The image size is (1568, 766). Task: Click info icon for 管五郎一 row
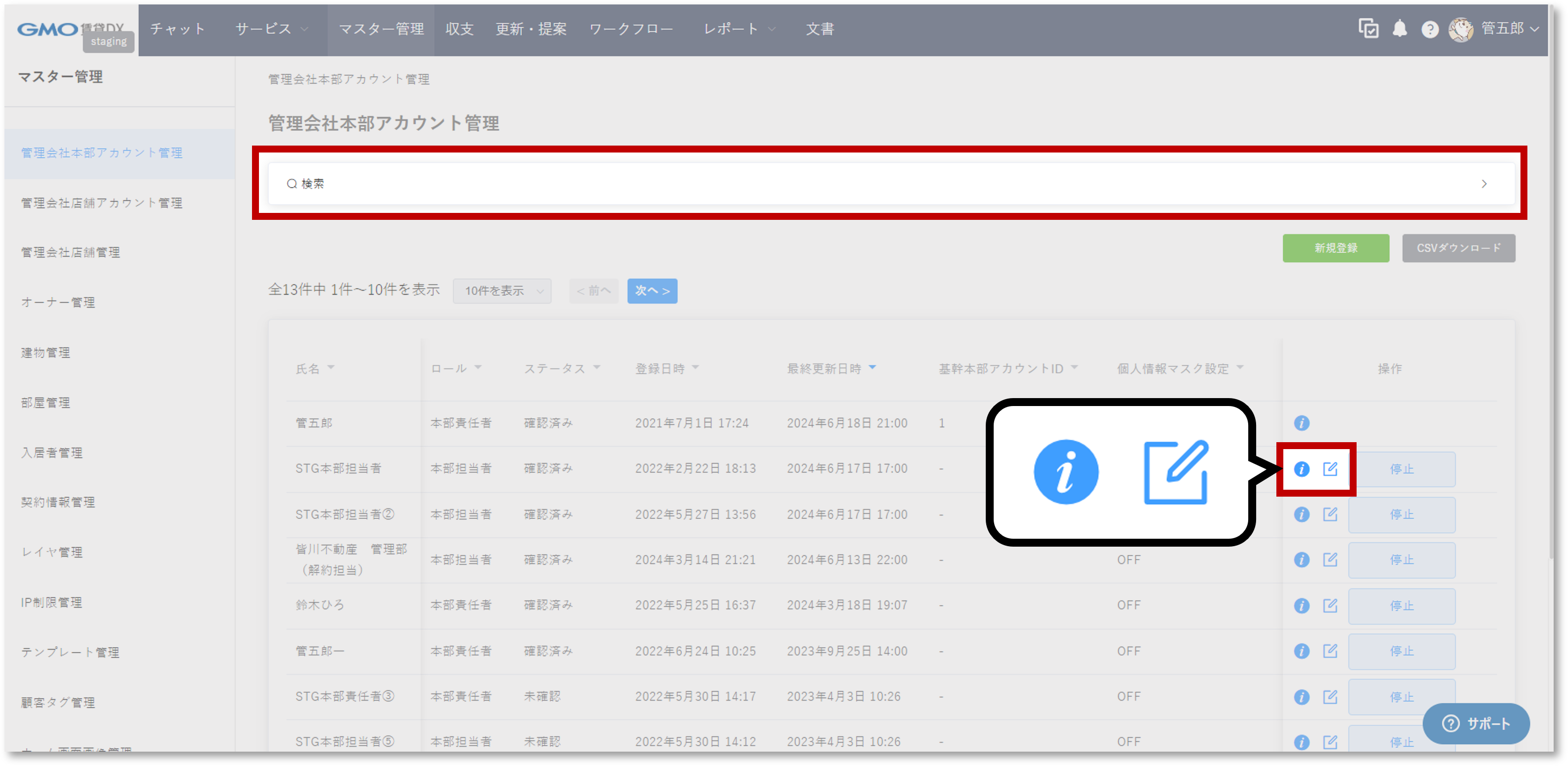[x=1302, y=651]
